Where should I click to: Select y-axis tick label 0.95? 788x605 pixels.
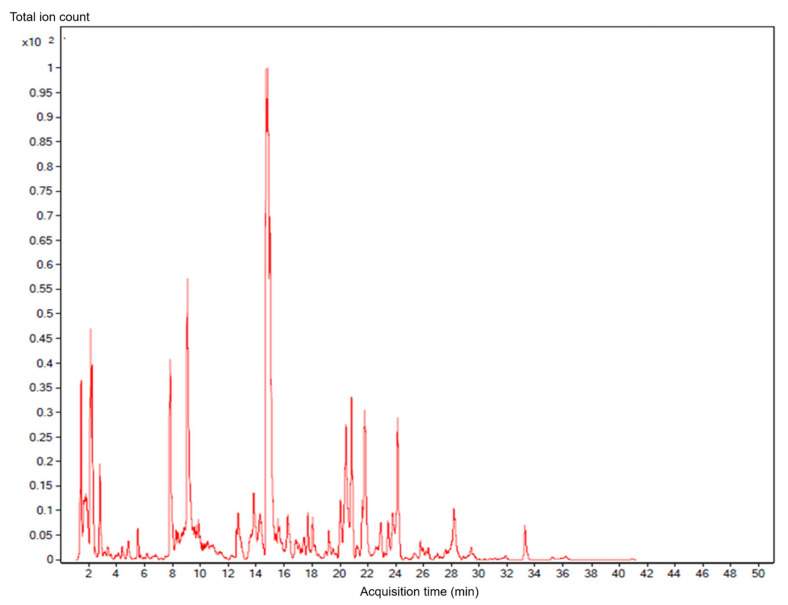click(41, 92)
